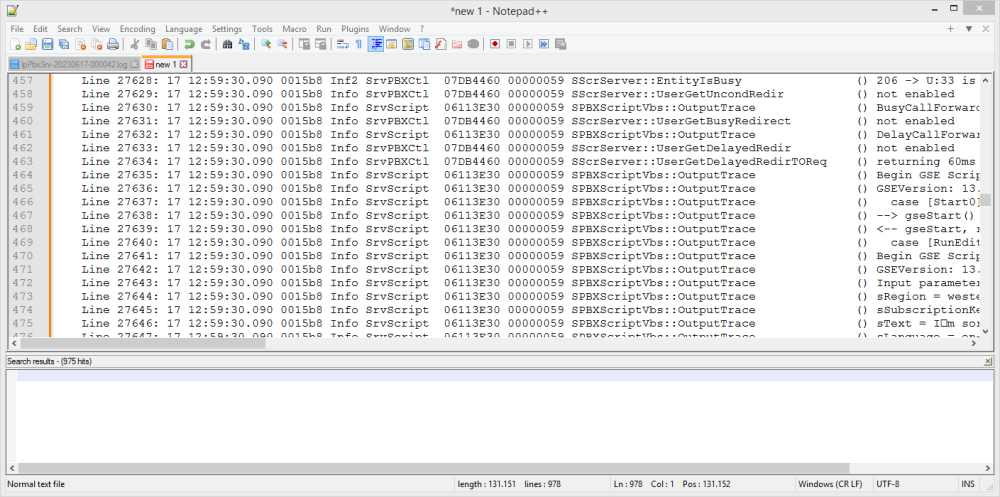This screenshot has width=1000, height=497.
Task: Click the Search results horizontal scrollbar thumb
Action: [433, 468]
